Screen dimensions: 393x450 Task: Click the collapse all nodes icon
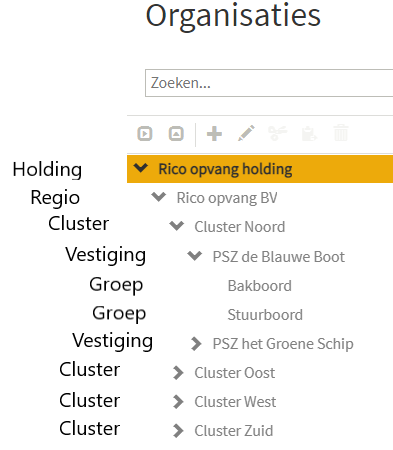tap(176, 134)
